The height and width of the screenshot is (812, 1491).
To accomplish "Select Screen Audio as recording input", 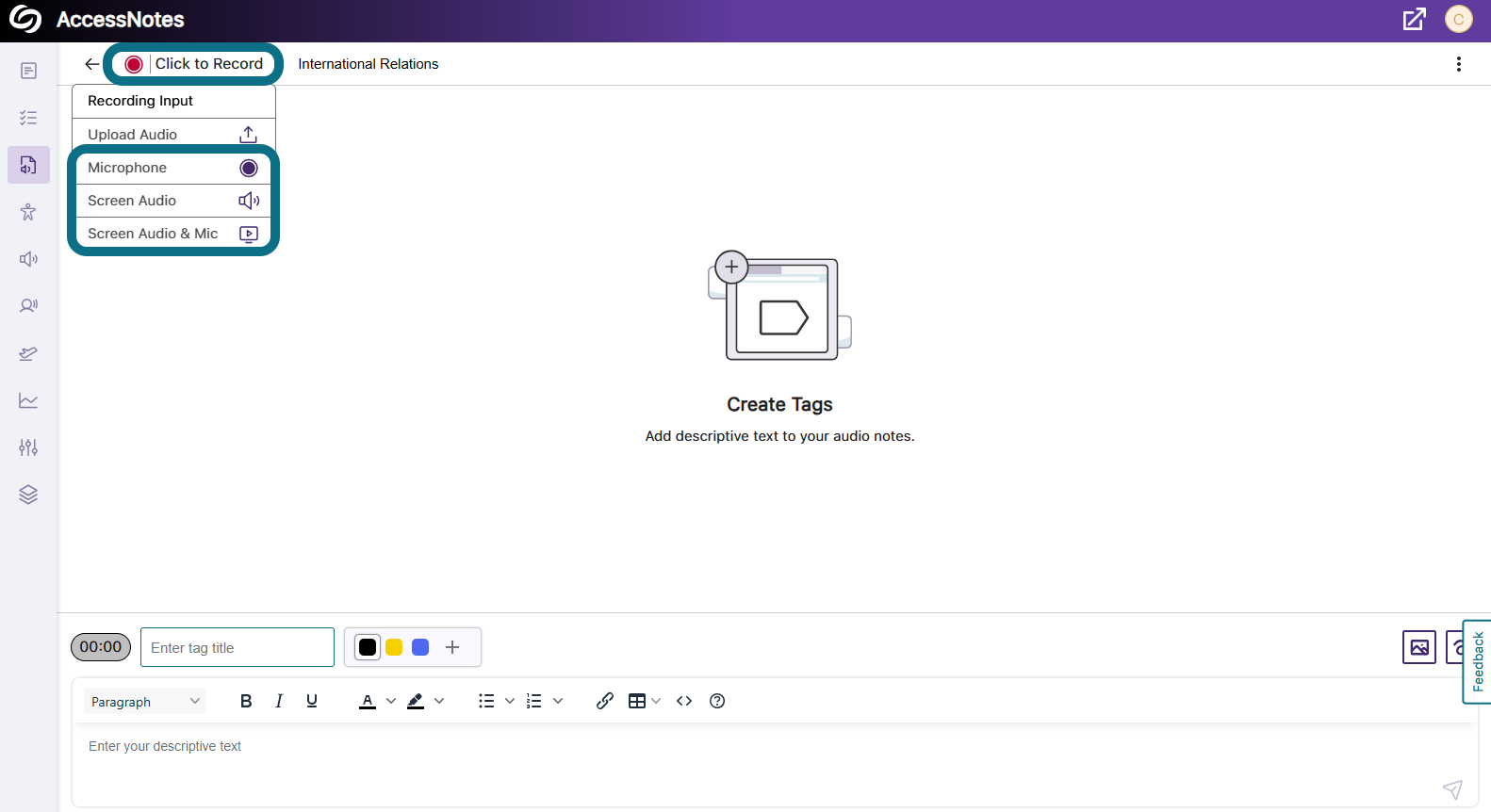I will coord(173,201).
